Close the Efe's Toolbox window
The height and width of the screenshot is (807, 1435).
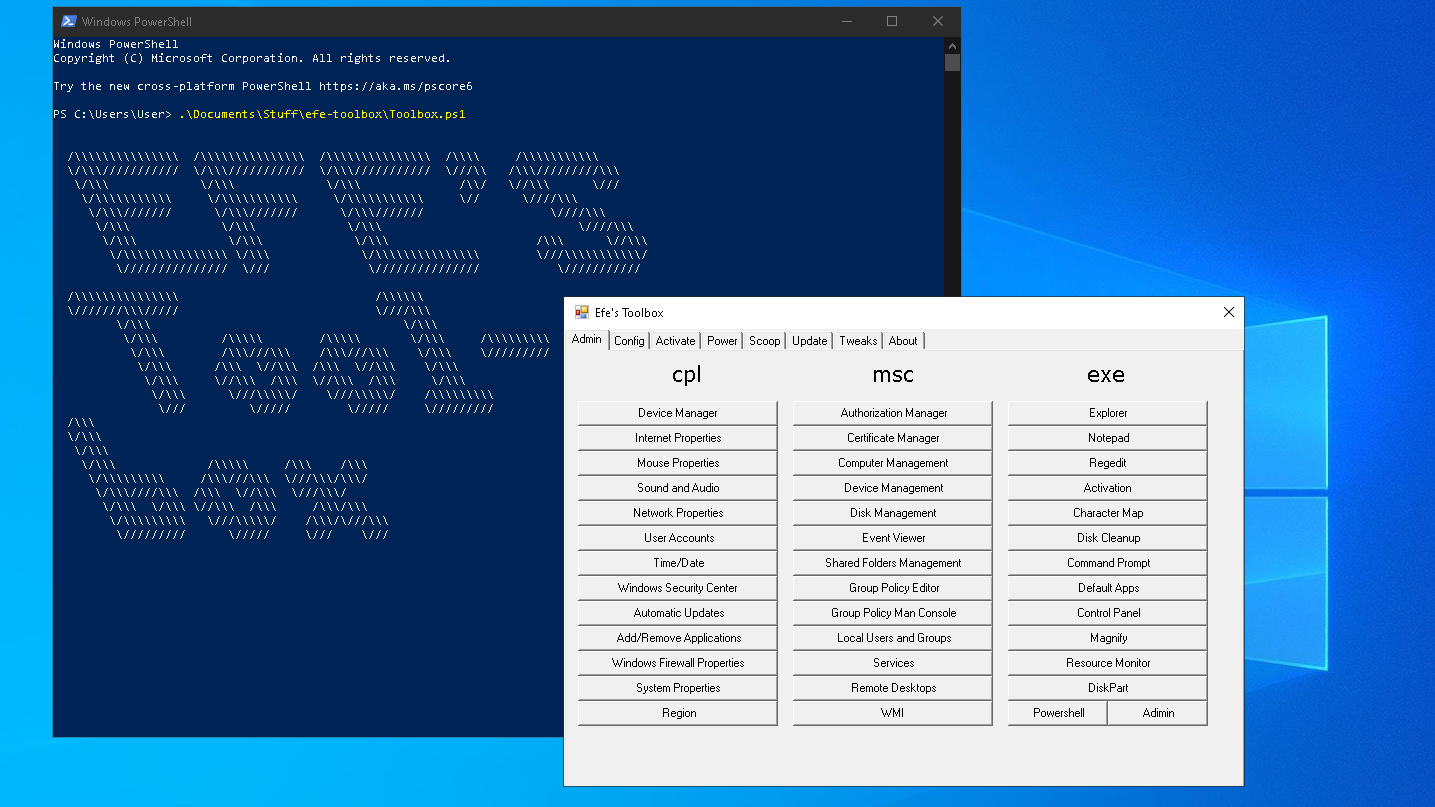(x=1229, y=312)
